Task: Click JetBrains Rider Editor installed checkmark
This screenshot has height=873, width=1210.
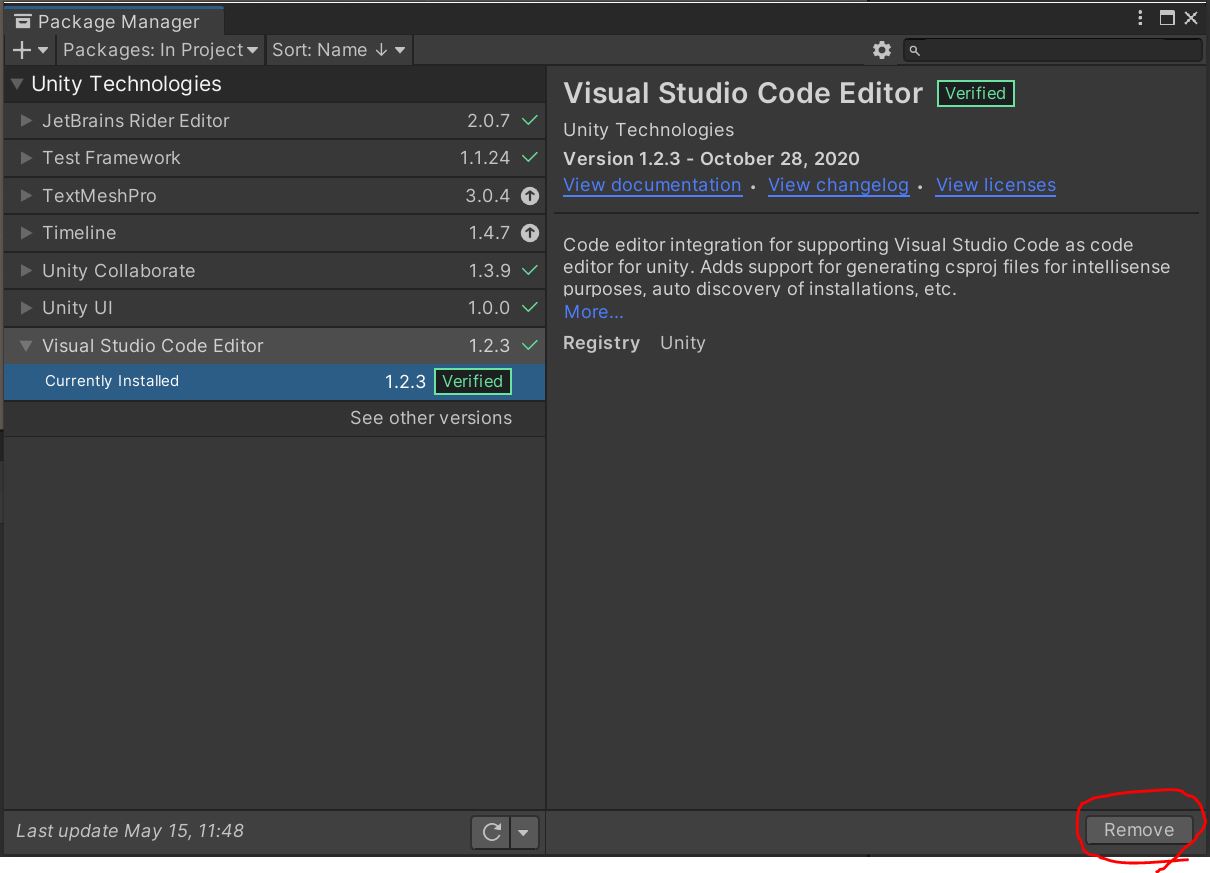Action: (530, 121)
